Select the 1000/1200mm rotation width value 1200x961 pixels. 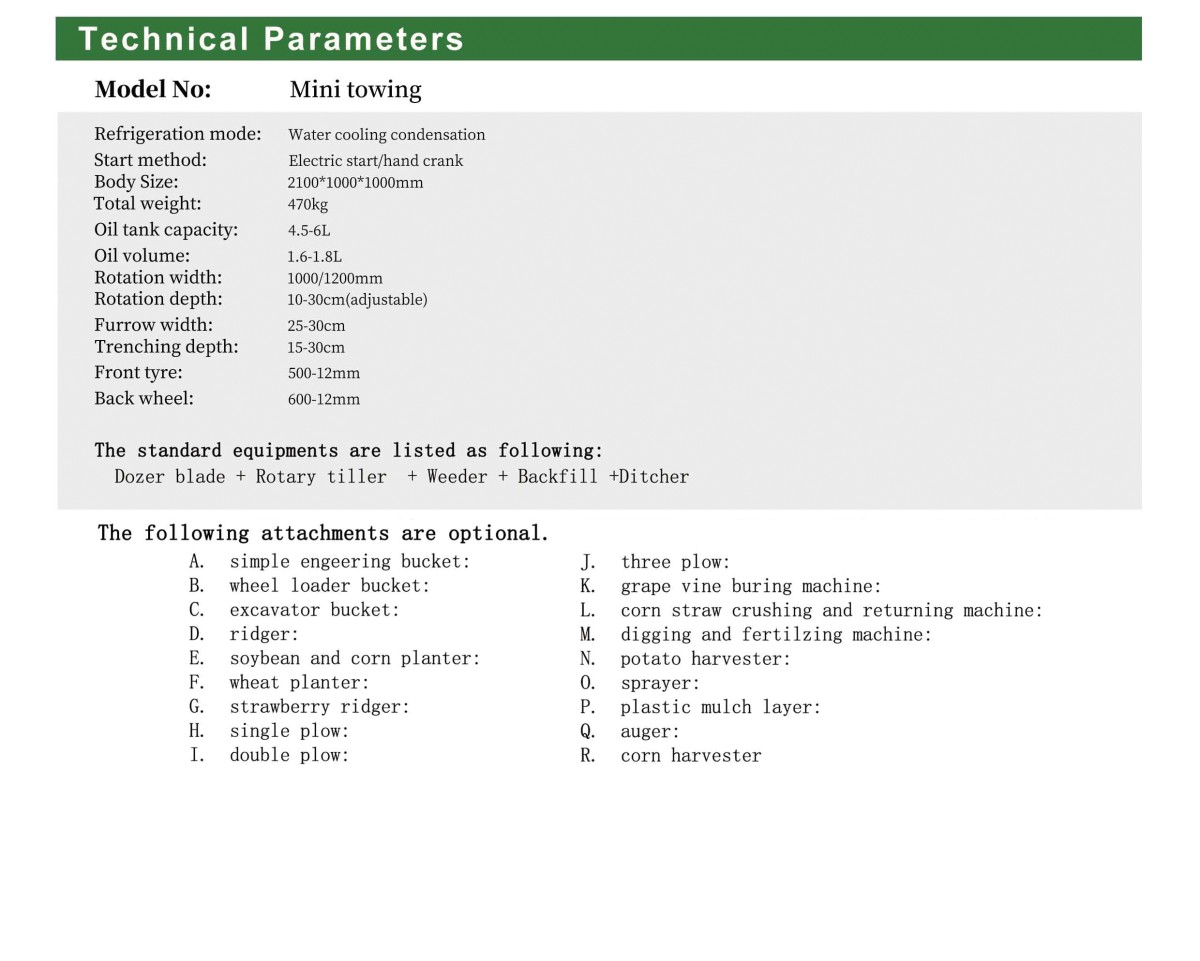[x=335, y=279]
